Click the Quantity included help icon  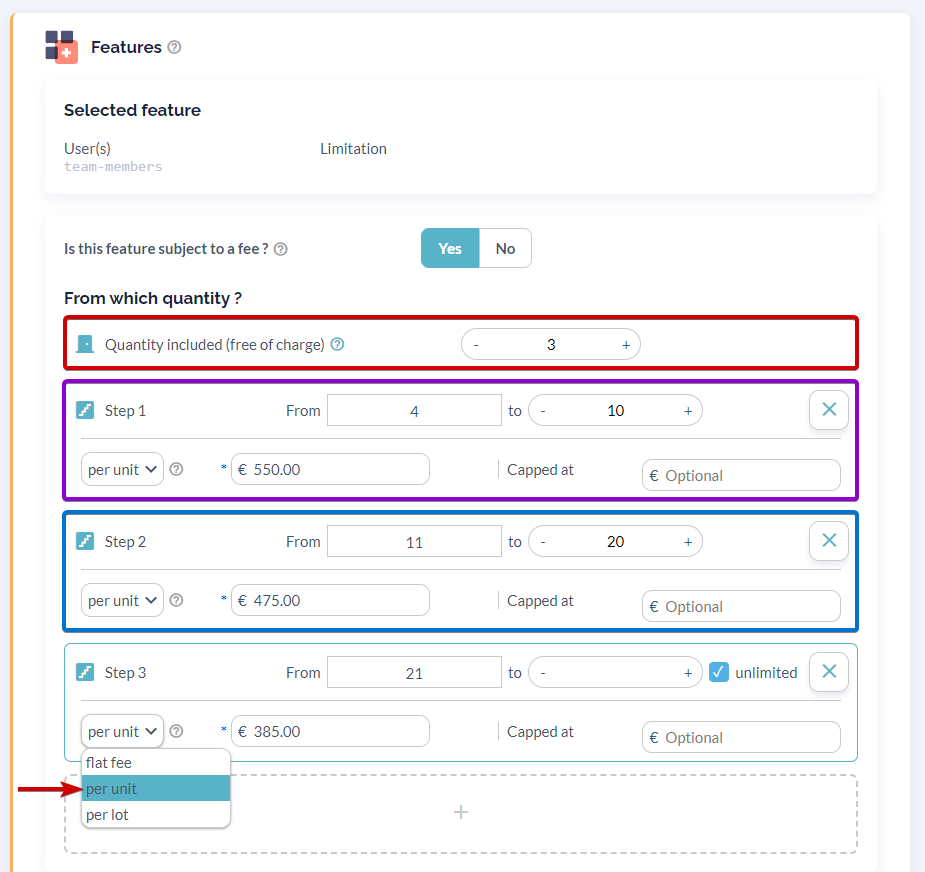coord(337,344)
